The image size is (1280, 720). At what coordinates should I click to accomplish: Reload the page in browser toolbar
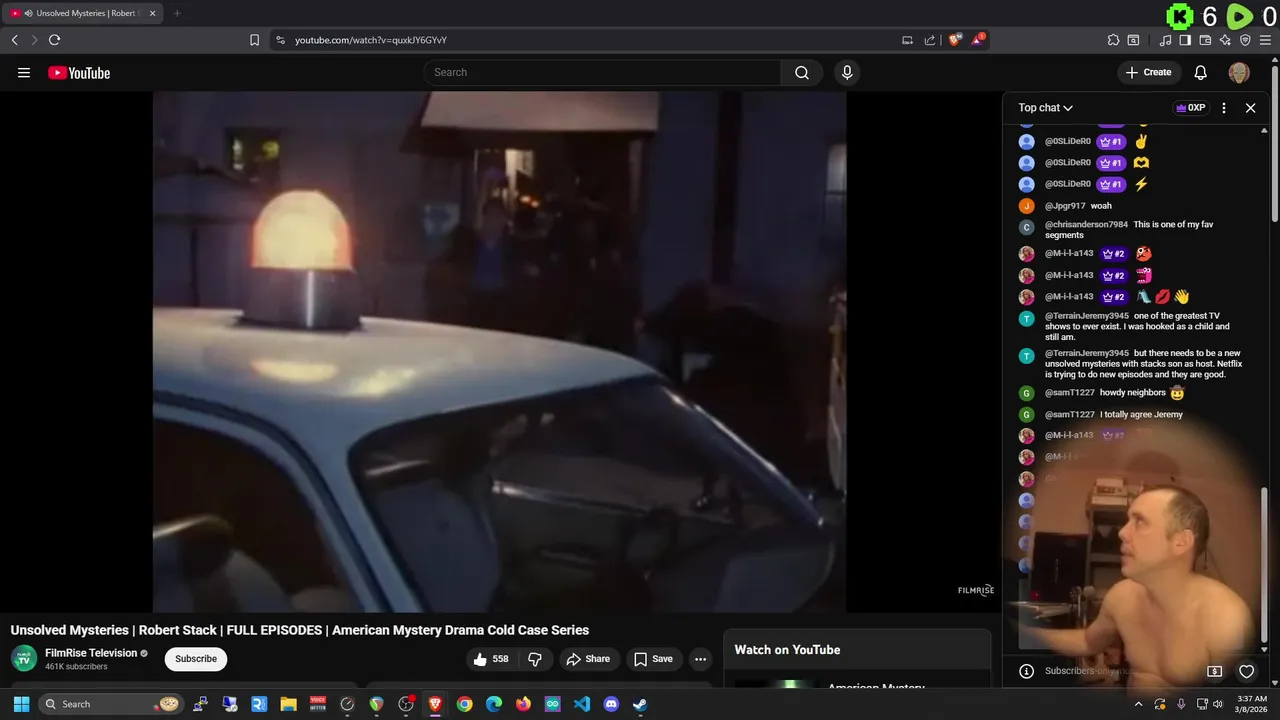[54, 40]
